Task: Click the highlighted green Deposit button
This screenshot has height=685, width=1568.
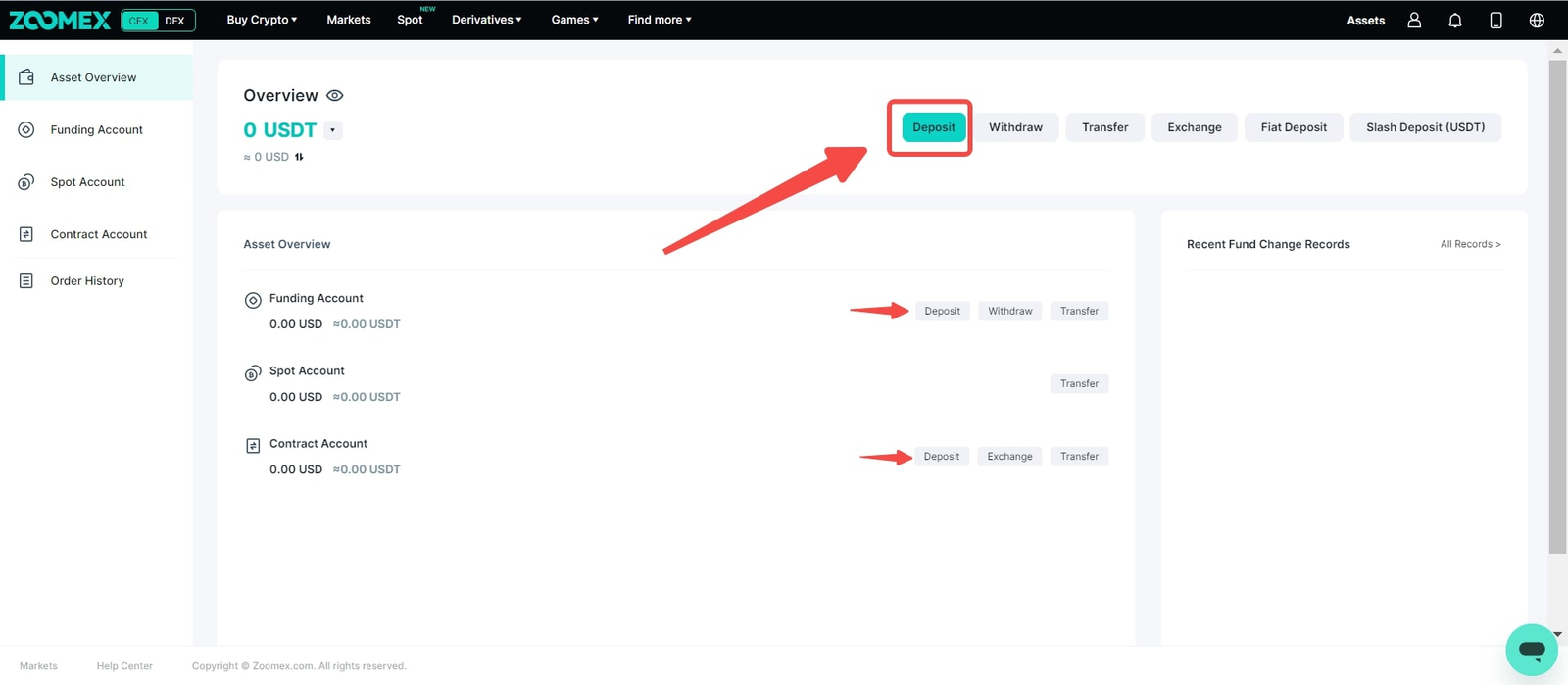Action: pos(933,127)
